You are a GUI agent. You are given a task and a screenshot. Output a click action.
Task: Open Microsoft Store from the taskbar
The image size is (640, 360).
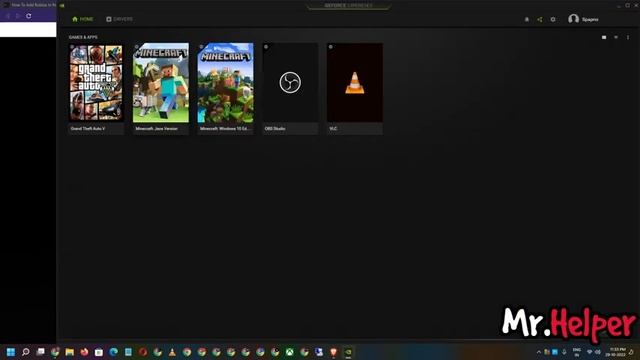point(99,352)
